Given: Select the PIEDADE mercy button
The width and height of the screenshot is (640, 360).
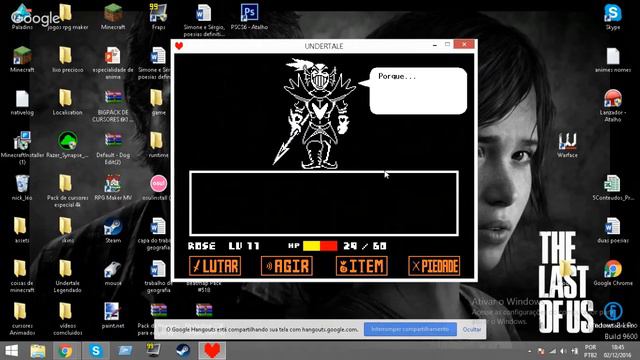Looking at the screenshot, I should tap(434, 266).
